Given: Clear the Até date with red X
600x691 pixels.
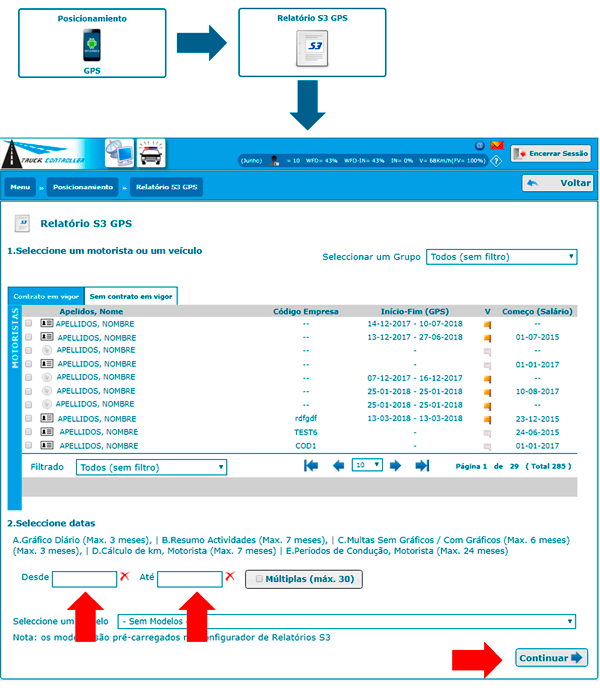Looking at the screenshot, I should tap(230, 576).
